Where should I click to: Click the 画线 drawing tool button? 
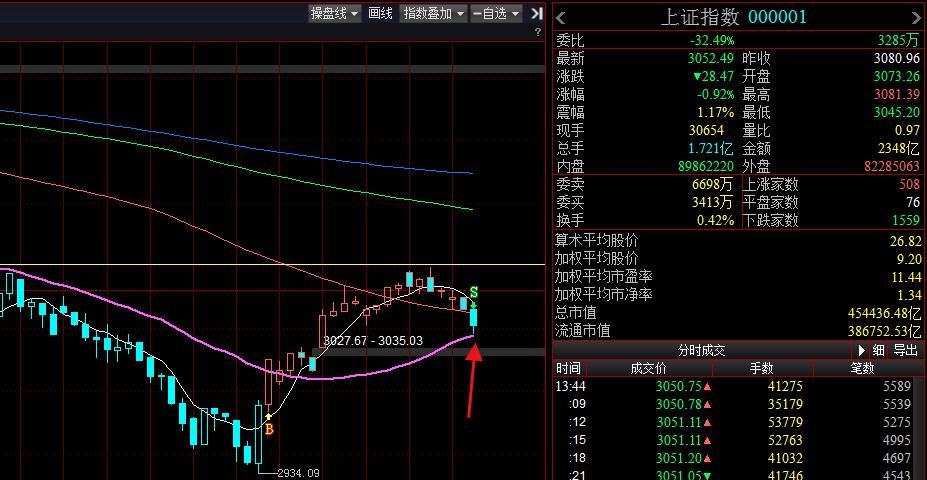380,13
